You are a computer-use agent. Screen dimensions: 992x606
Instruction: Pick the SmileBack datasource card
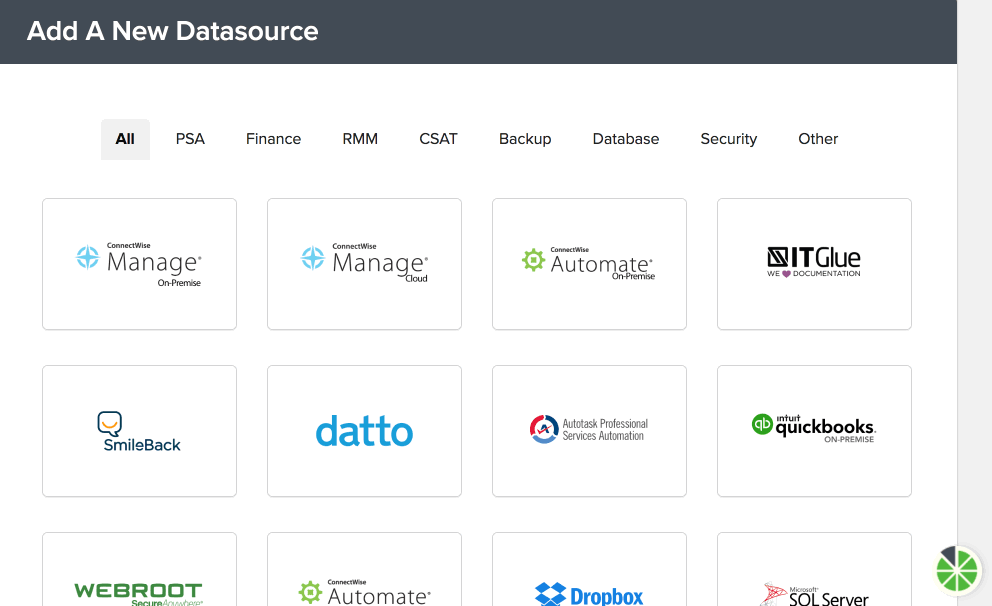[x=139, y=431]
